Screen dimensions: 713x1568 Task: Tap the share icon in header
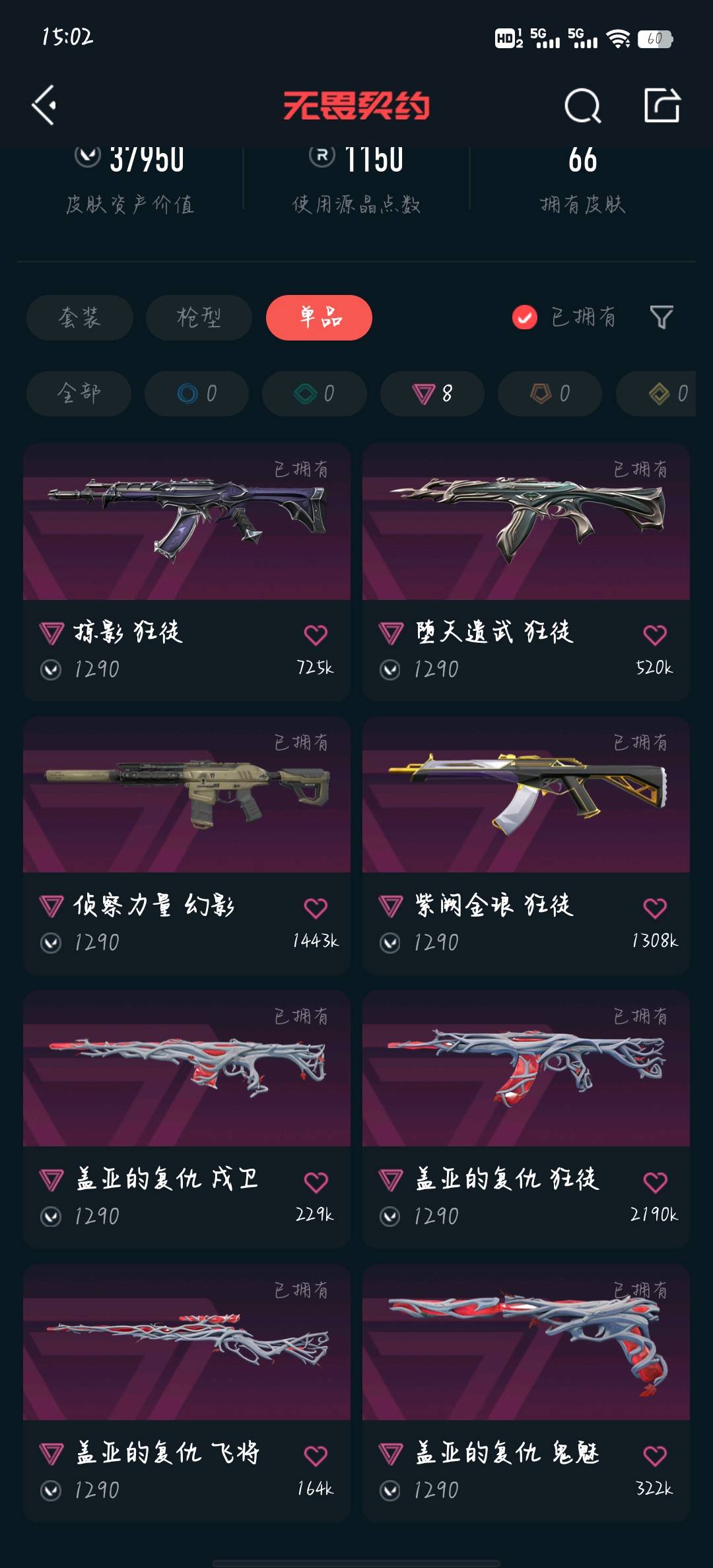(x=662, y=105)
